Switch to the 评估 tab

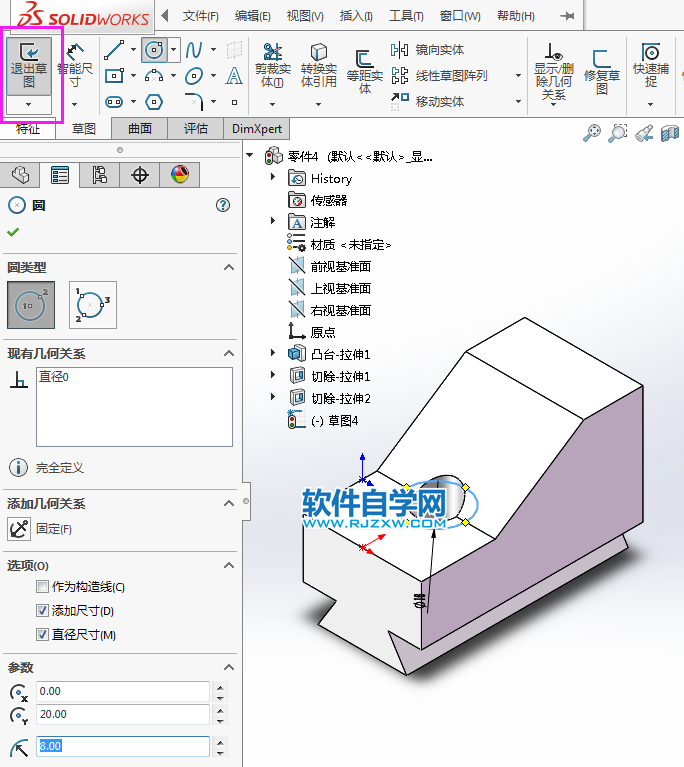196,129
